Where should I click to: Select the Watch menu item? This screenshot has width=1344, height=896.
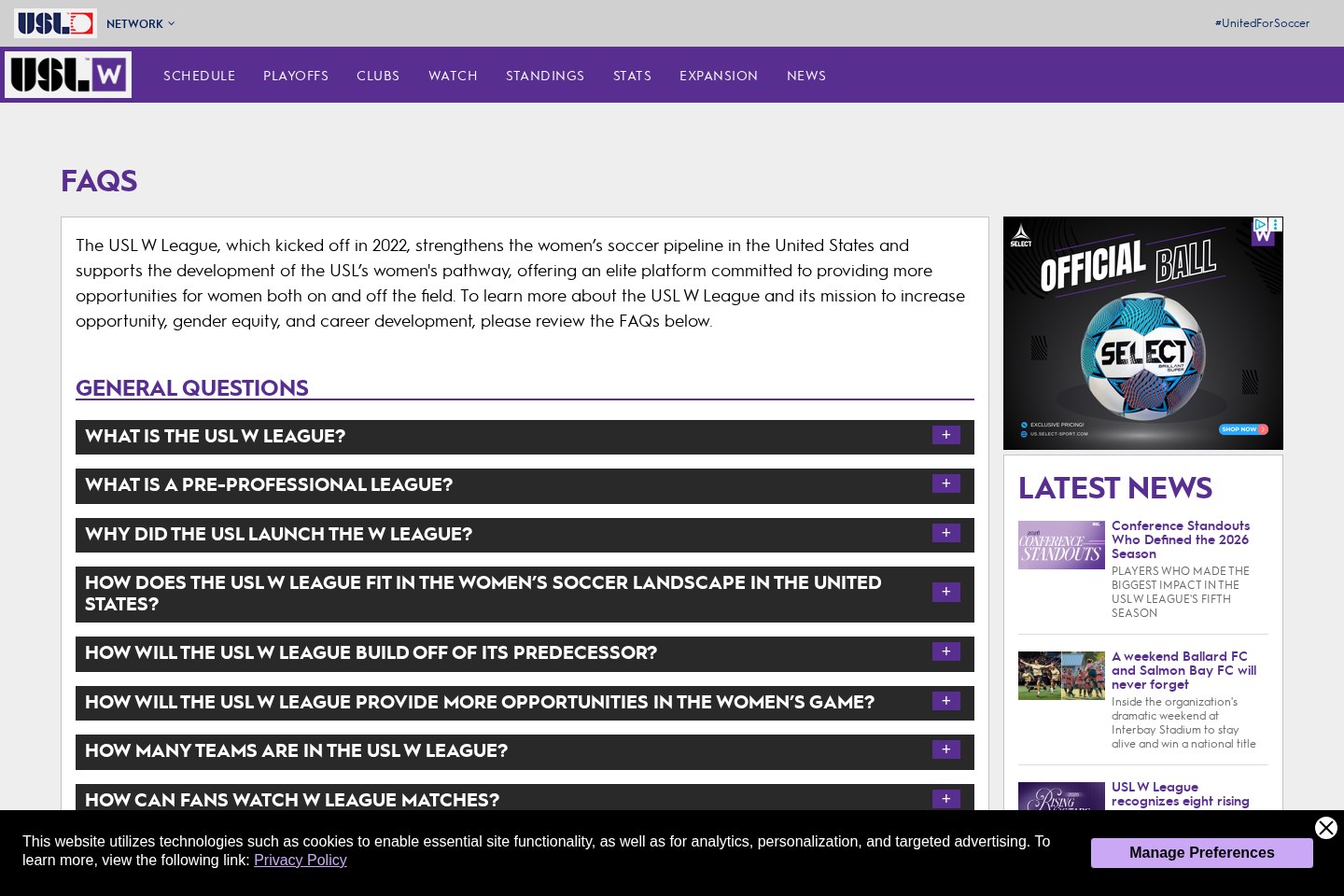[x=453, y=76]
